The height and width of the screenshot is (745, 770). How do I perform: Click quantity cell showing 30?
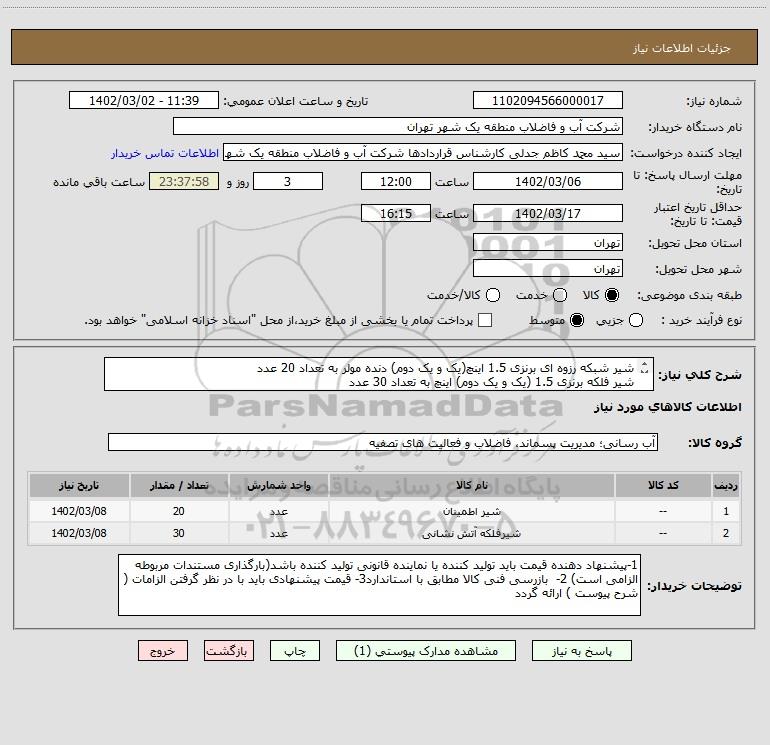[x=179, y=533]
